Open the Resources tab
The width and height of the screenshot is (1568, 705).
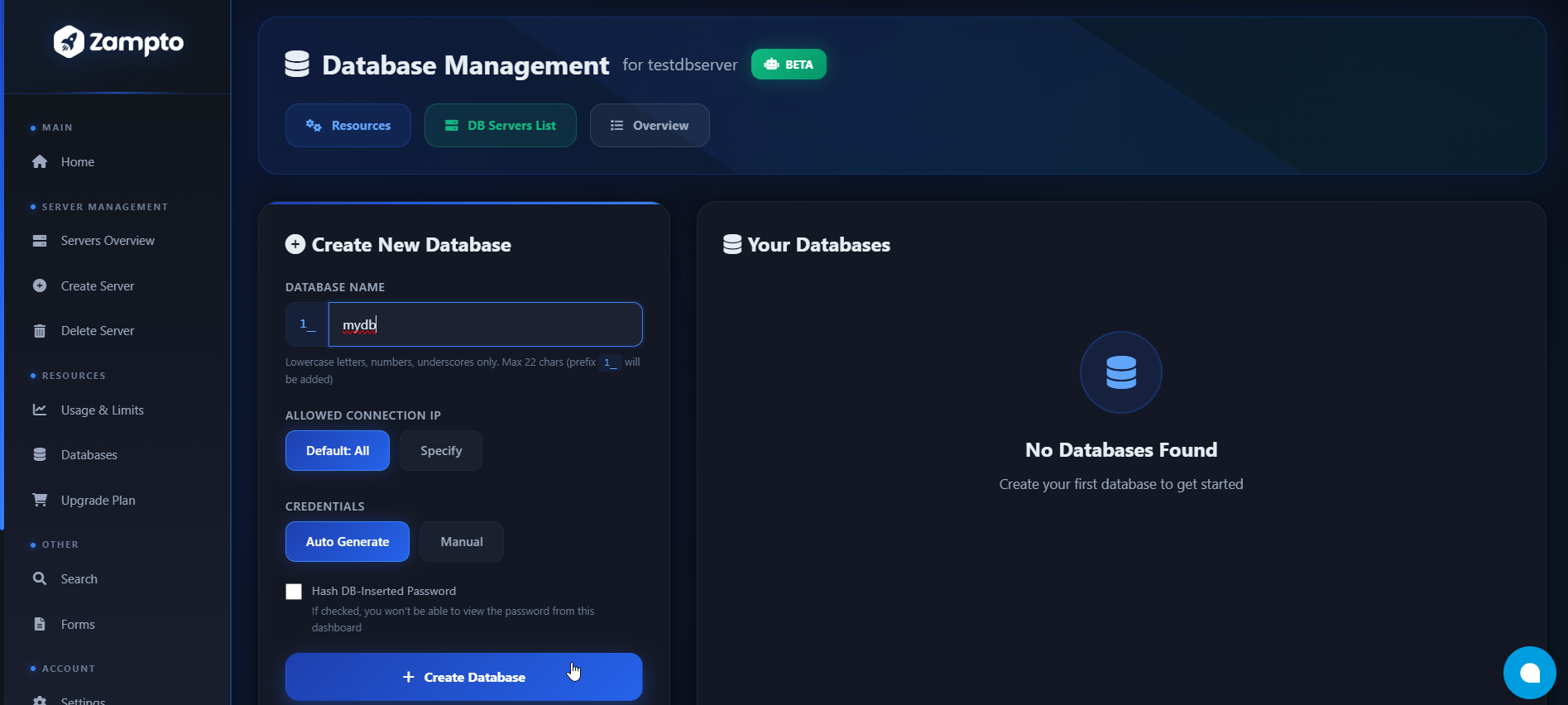(348, 126)
